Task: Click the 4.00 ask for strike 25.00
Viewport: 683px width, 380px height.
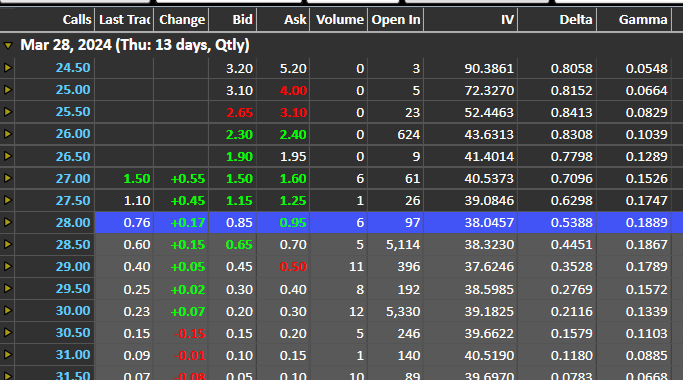Action: [293, 91]
